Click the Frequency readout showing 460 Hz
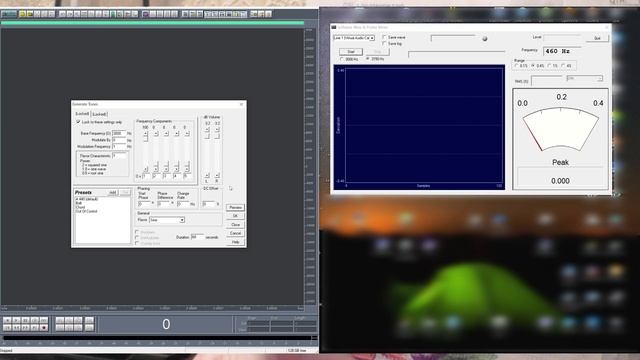The image size is (640, 360). [x=562, y=51]
